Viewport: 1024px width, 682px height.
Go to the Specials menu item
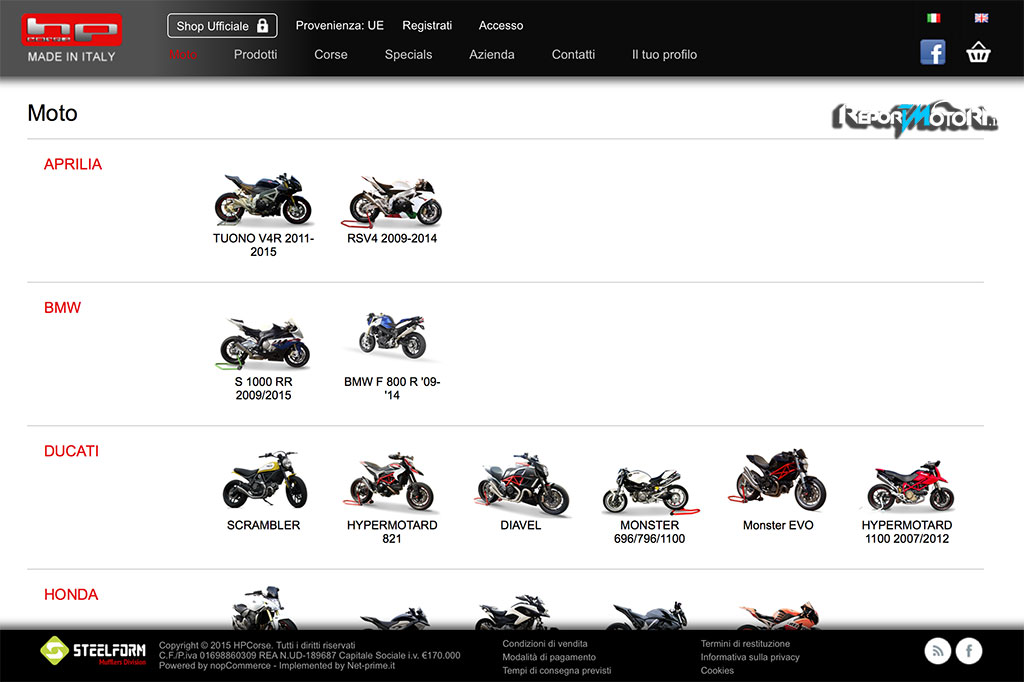408,55
